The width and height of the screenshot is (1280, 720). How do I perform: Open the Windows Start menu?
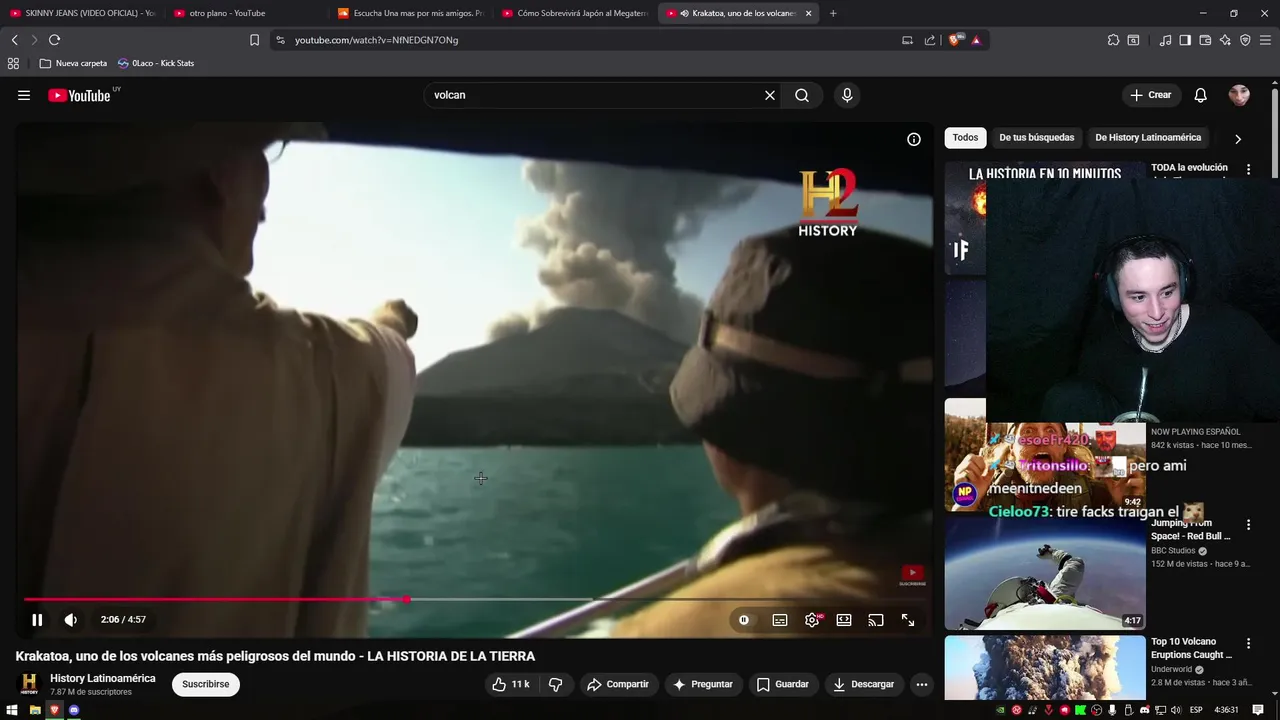(x=13, y=710)
